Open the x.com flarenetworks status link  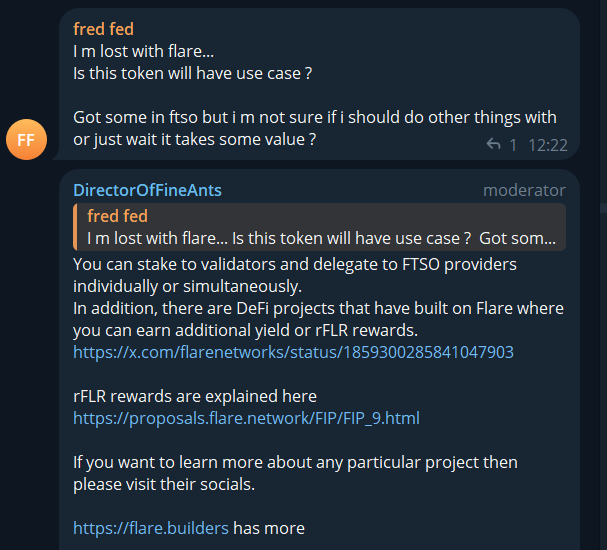pos(293,352)
